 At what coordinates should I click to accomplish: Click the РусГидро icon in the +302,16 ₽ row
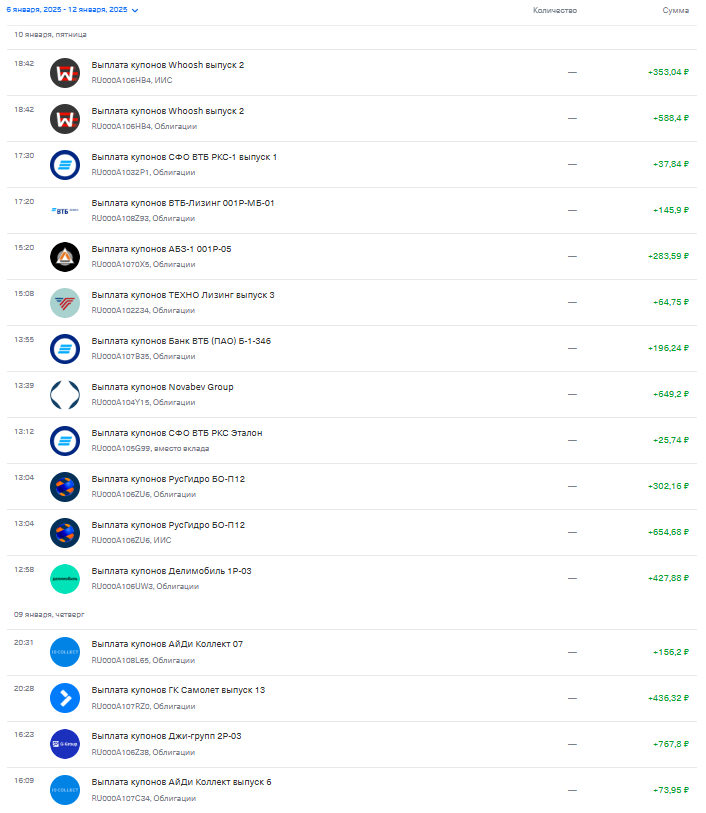tap(65, 487)
